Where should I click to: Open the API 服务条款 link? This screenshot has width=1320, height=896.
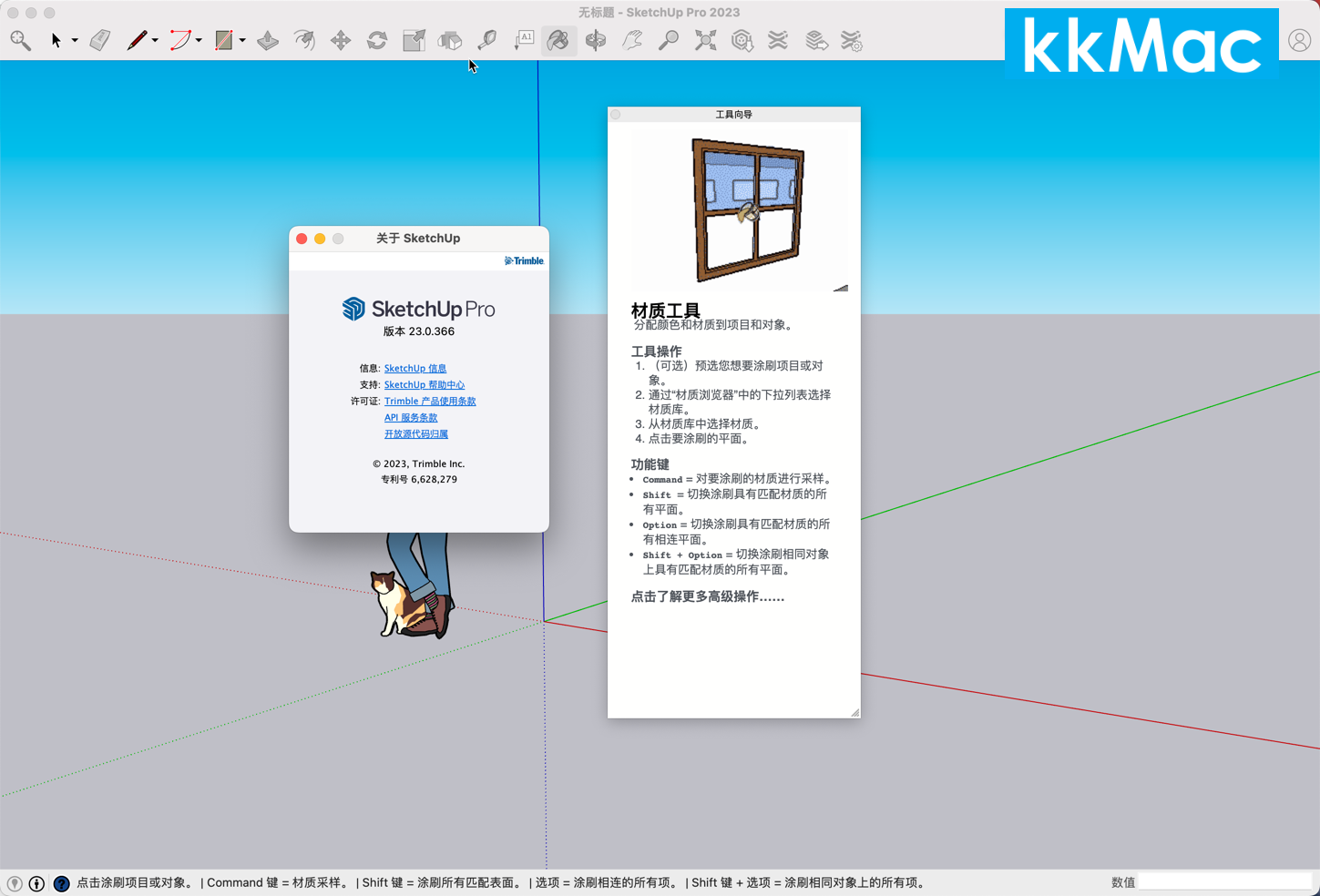point(411,417)
